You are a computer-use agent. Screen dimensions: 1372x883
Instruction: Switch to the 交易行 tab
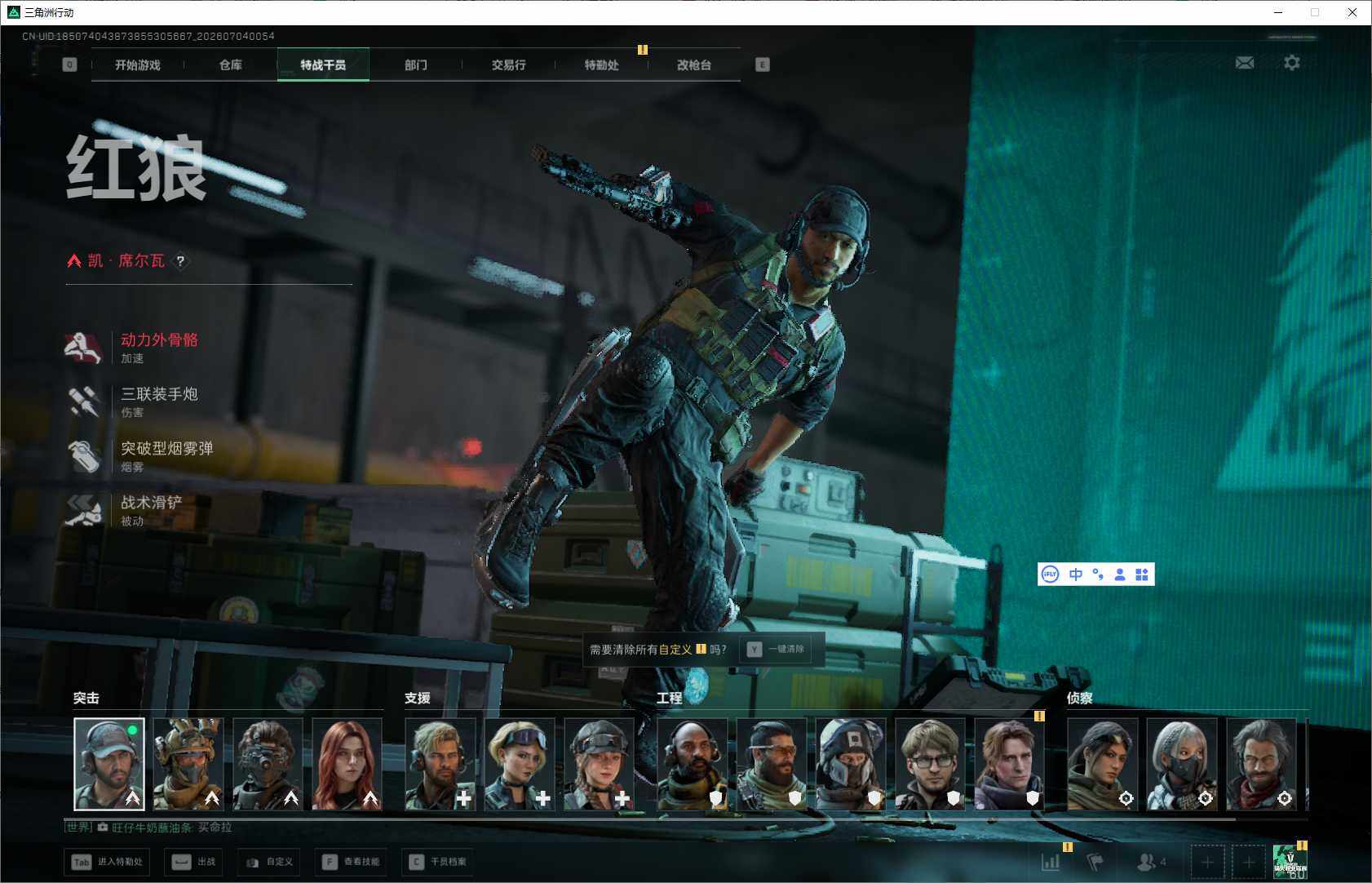point(509,64)
